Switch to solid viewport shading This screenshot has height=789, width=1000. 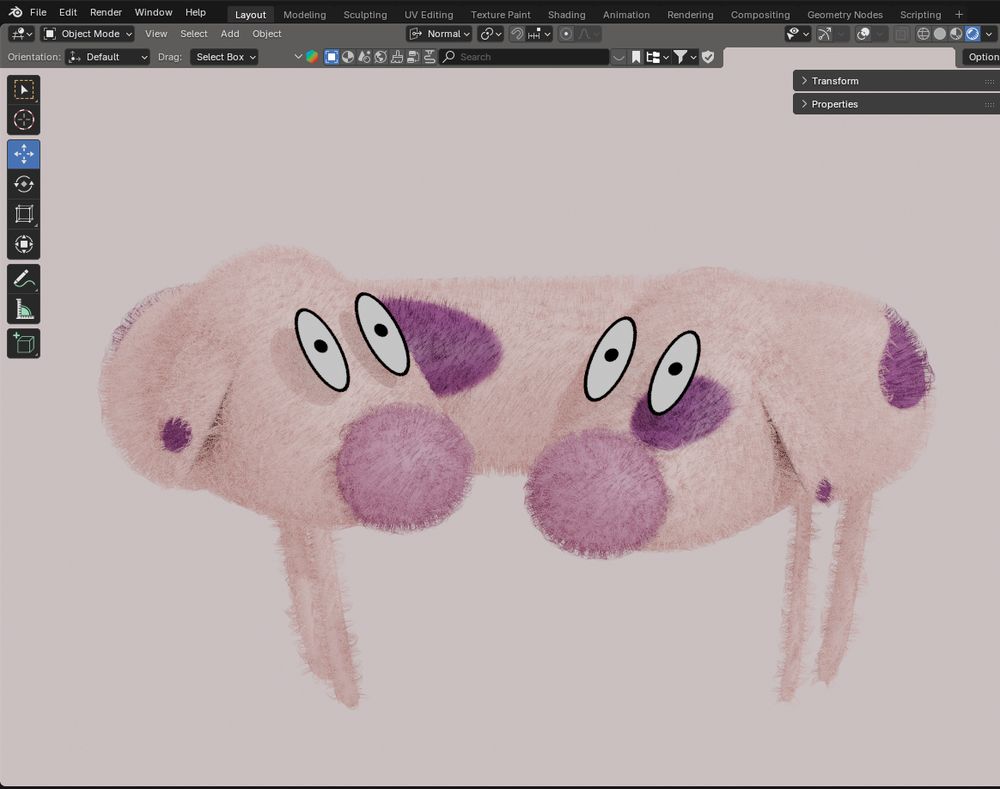point(939,34)
